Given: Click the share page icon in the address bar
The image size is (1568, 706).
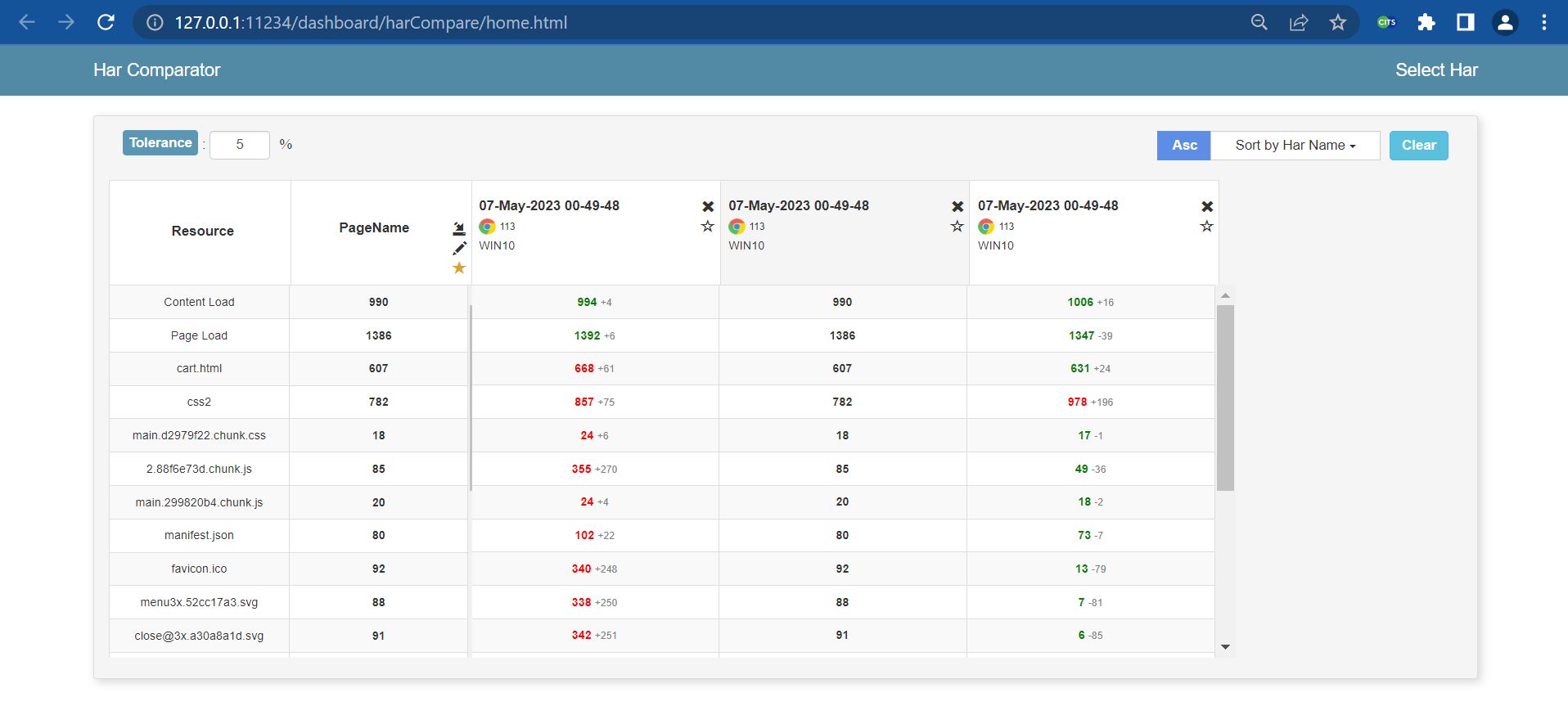Looking at the screenshot, I should pos(1299,22).
